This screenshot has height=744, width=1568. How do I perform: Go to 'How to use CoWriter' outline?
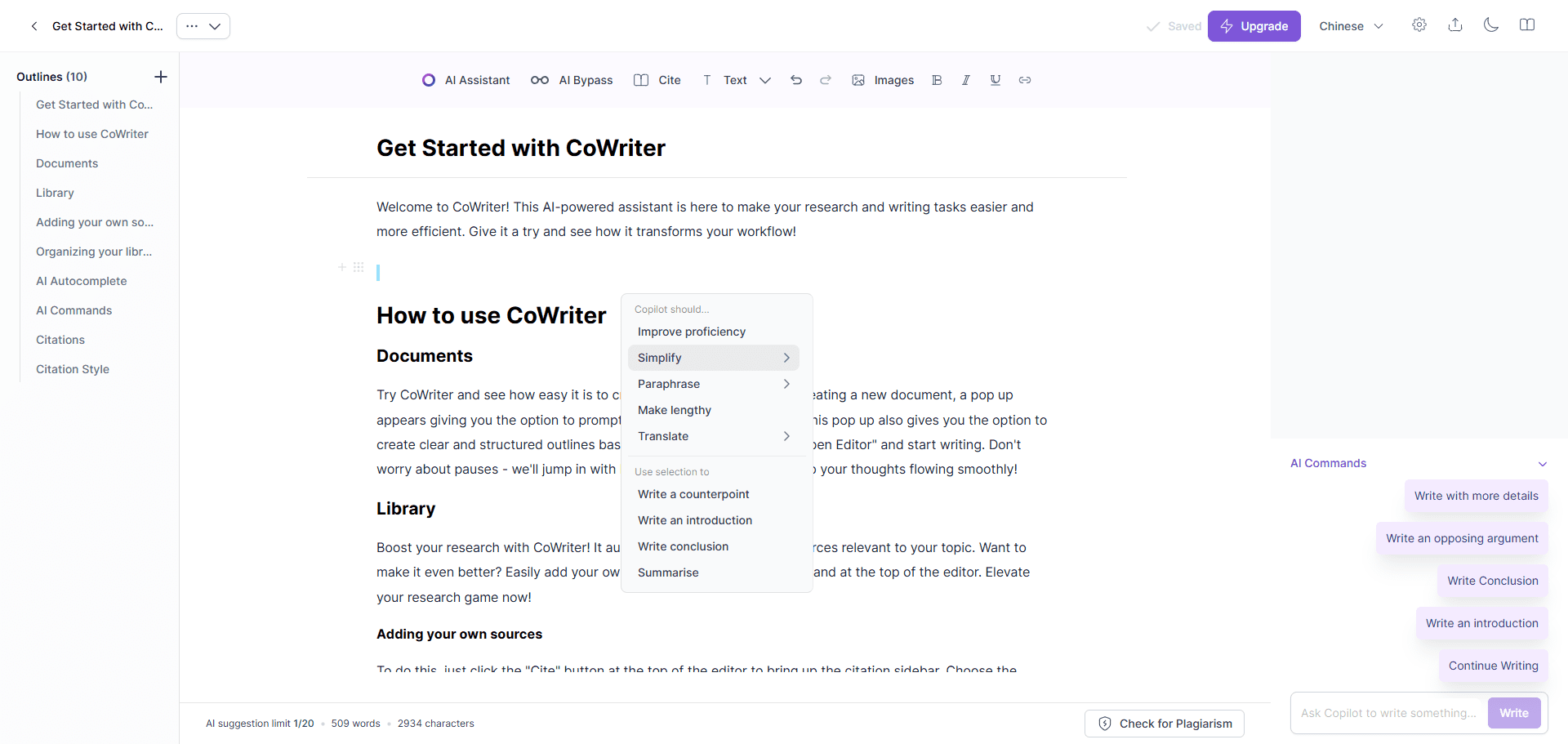pos(92,134)
